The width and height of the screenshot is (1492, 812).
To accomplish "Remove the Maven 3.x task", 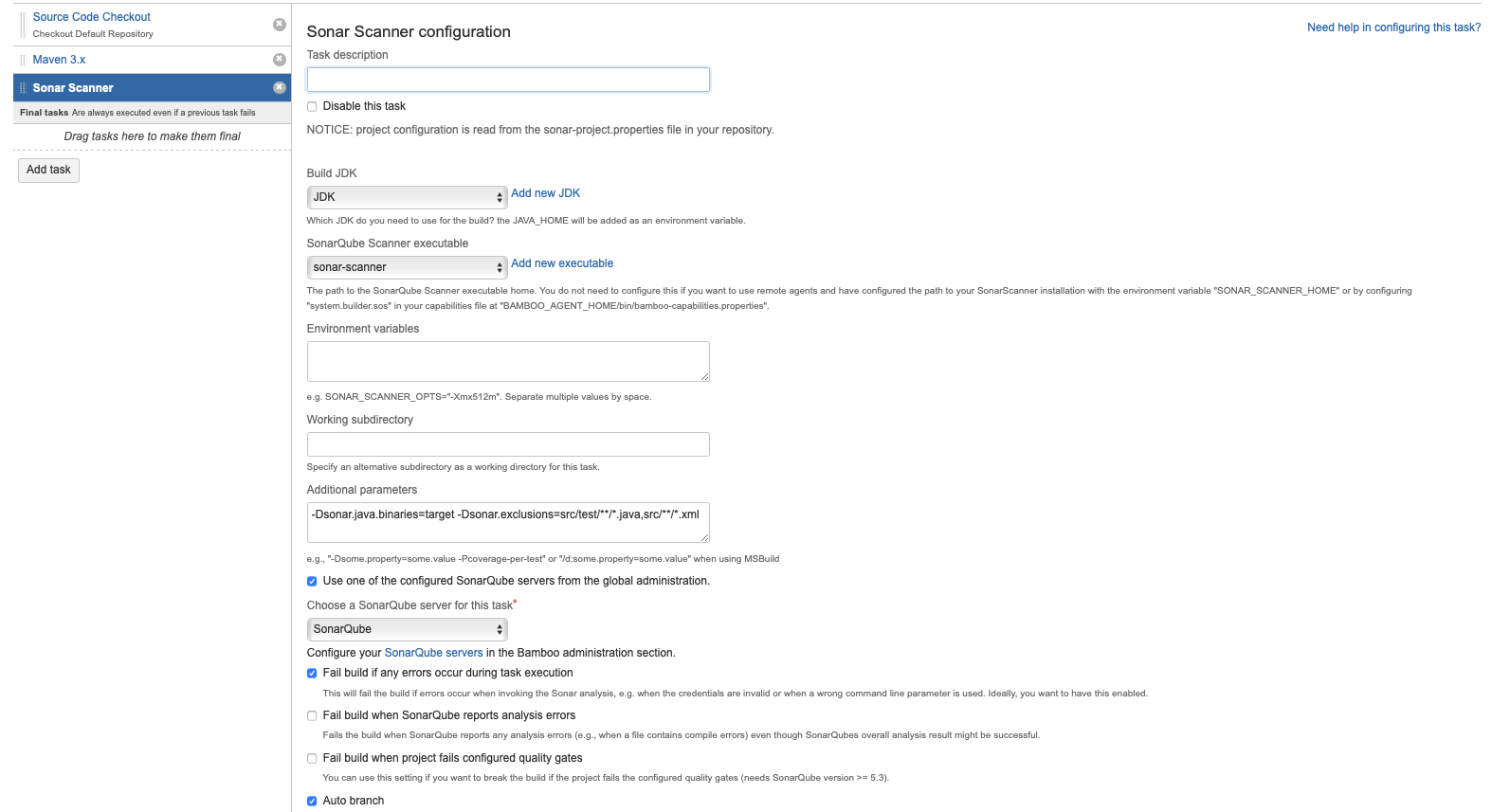I will pos(280,60).
